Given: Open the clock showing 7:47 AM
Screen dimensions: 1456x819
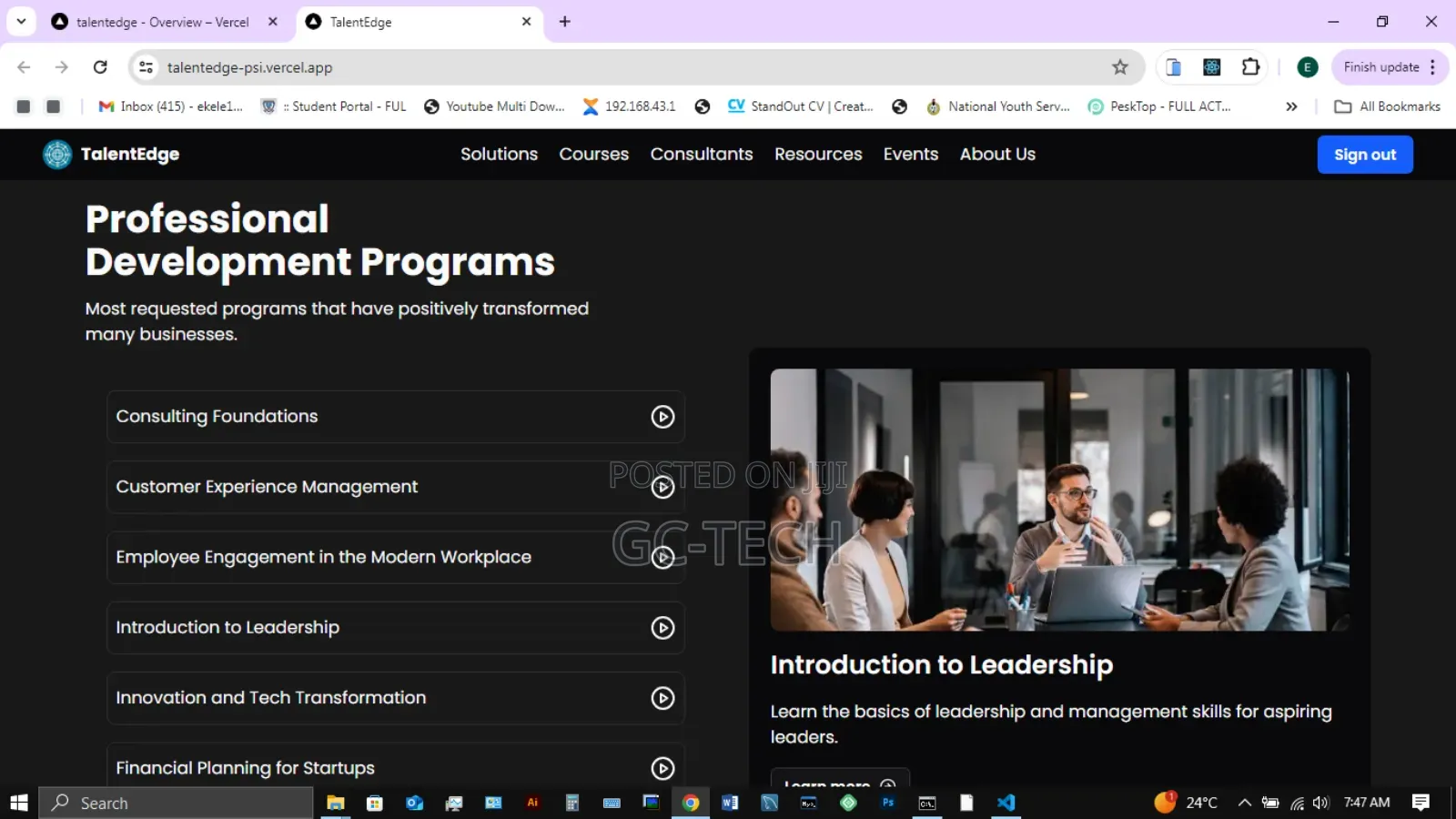Looking at the screenshot, I should (x=1367, y=803).
